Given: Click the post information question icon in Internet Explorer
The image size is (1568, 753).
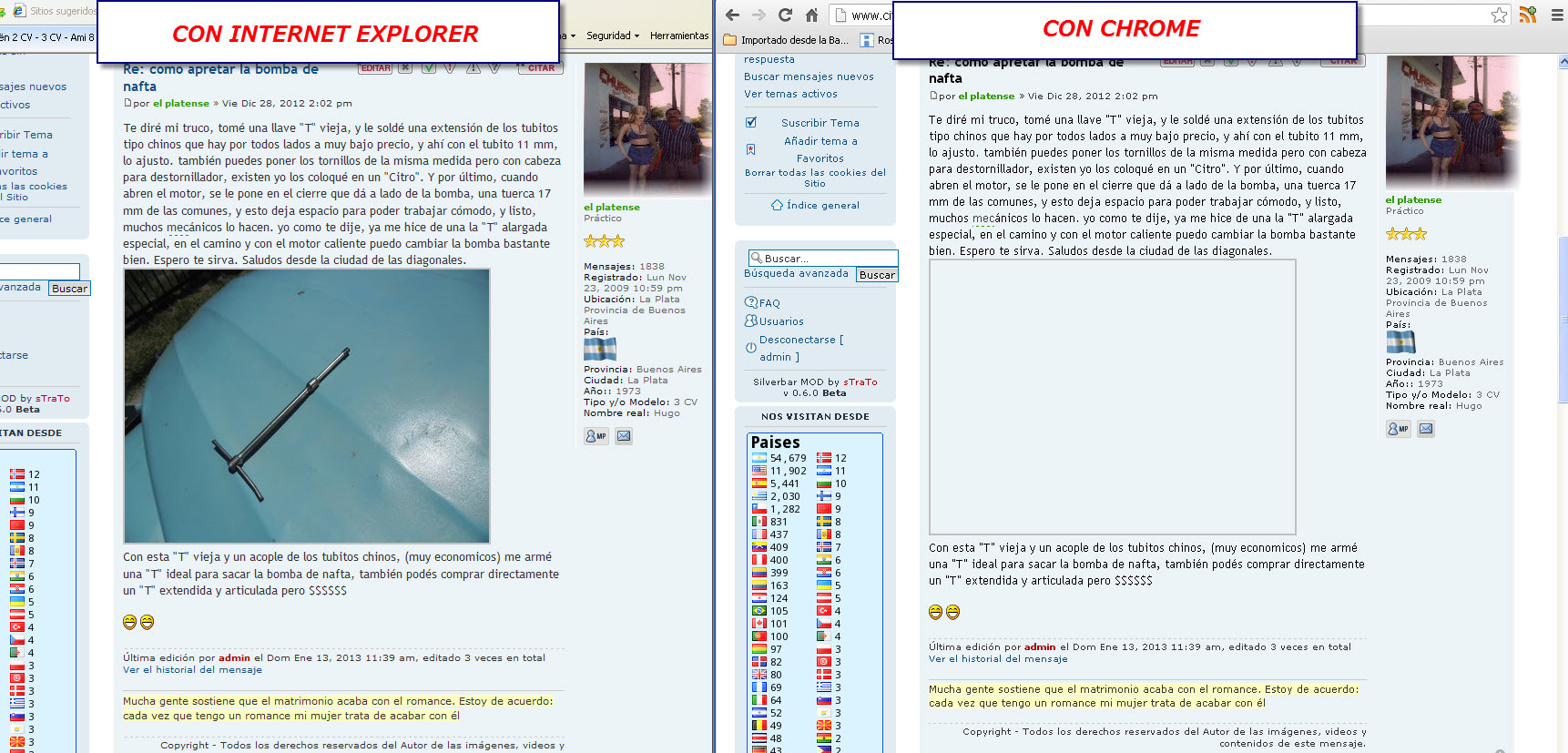Looking at the screenshot, I should tap(494, 68).
